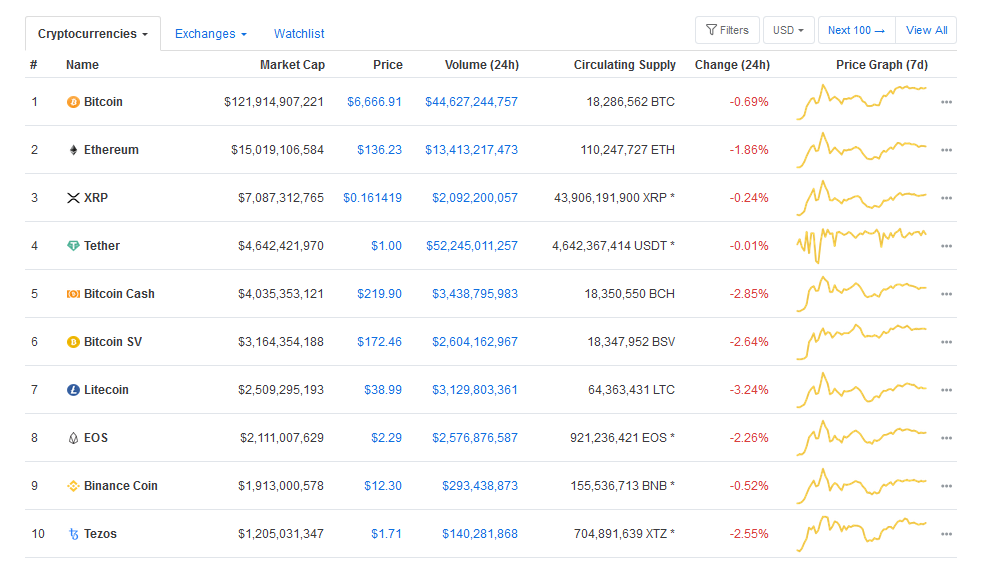Open the Tezos name link

(x=100, y=534)
